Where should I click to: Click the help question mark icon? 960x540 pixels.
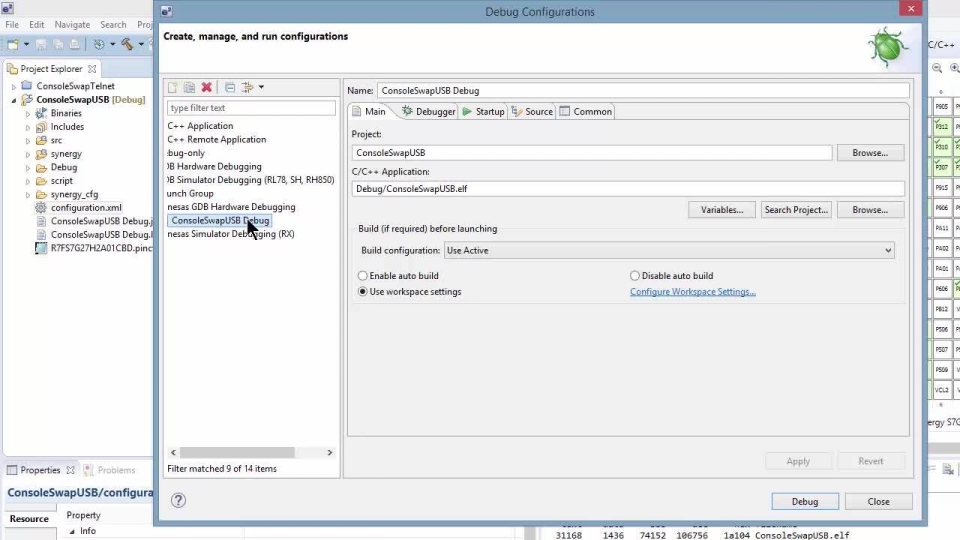(179, 501)
